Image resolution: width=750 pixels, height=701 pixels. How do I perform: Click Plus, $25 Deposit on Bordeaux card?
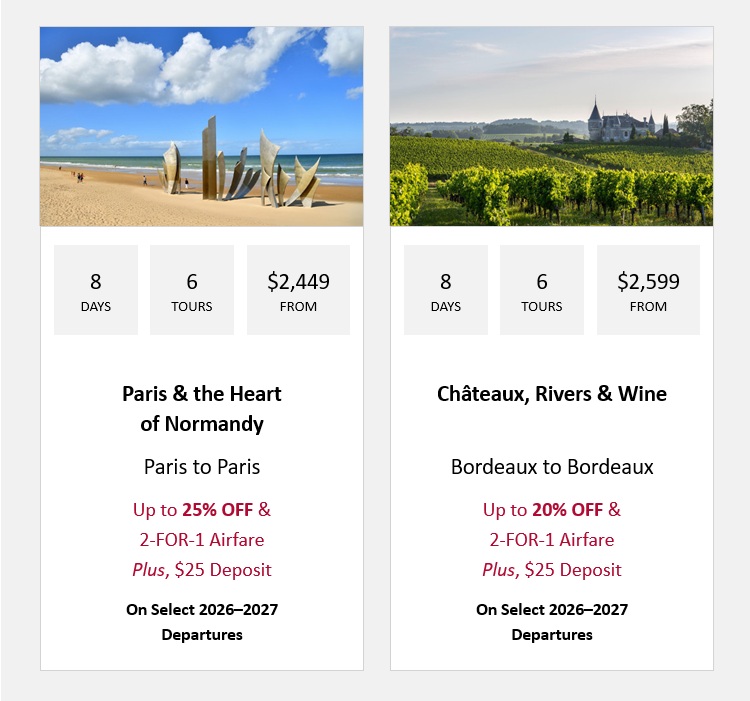click(552, 570)
